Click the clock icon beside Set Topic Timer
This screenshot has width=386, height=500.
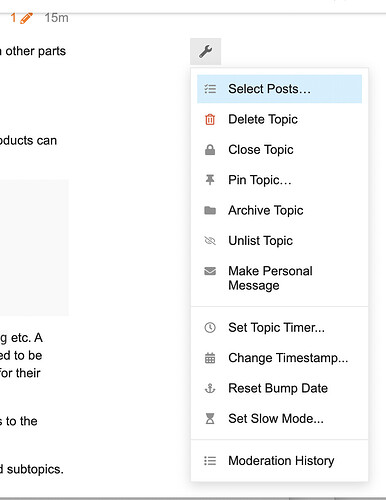(210, 328)
